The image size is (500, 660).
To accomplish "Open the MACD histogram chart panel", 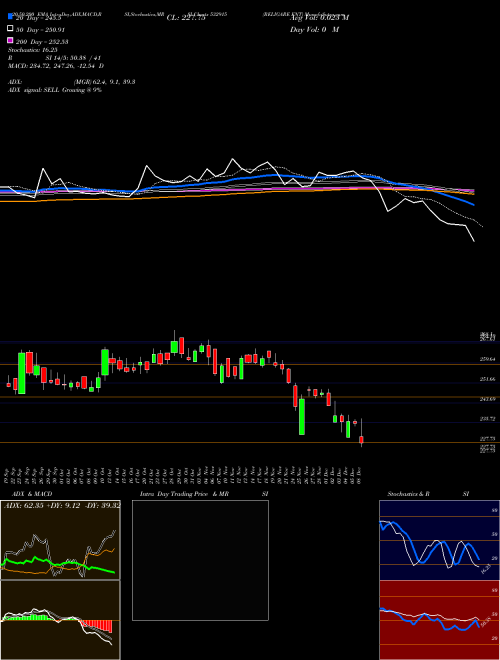I will (60, 620).
